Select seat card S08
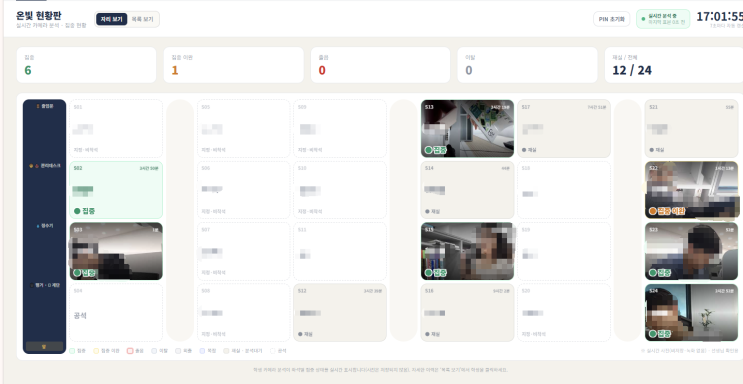The image size is (743, 384). tap(244, 312)
